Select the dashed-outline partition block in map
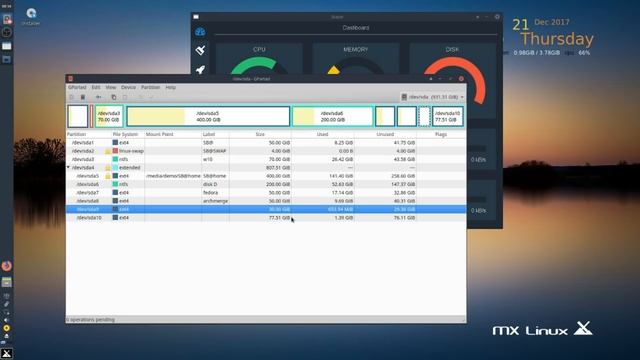Image resolution: width=640 pixels, height=360 pixels. [x=424, y=116]
